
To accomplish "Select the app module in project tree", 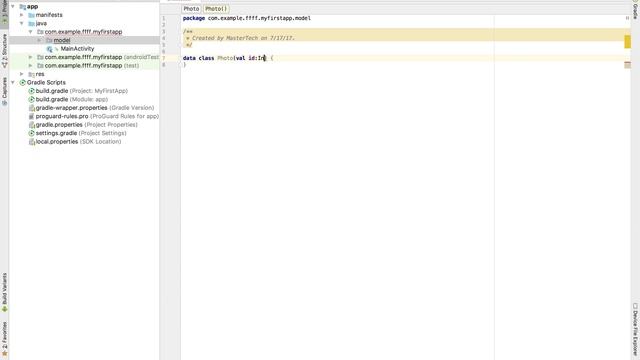I will pyautogui.click(x=33, y=7).
